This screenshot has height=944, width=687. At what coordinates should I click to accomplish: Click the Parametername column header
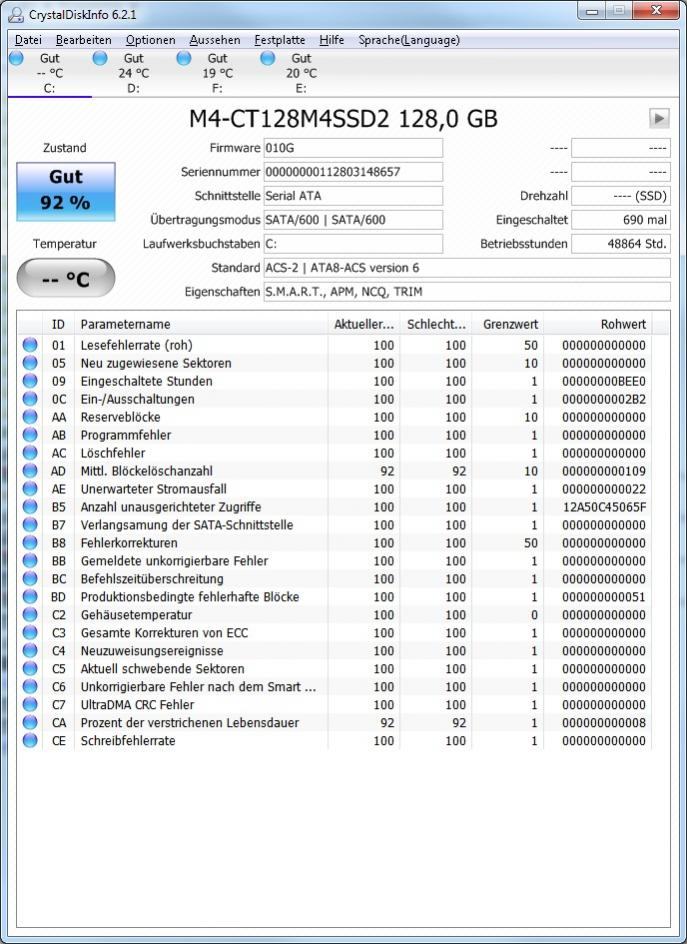[201, 324]
